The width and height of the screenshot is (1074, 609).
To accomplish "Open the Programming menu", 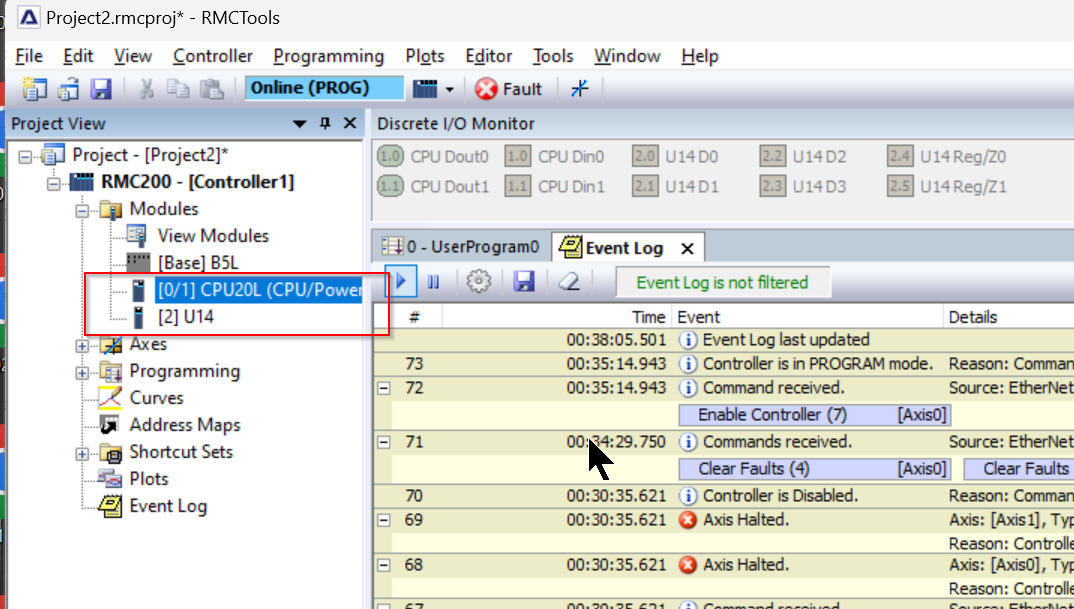I will tap(329, 56).
